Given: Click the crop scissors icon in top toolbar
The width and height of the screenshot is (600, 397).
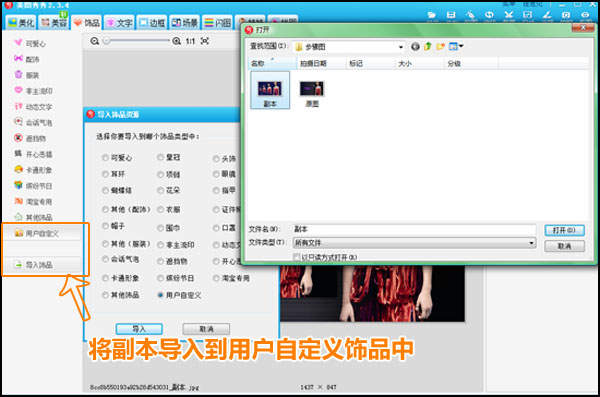Looking at the screenshot, I should pyautogui.click(x=508, y=15).
